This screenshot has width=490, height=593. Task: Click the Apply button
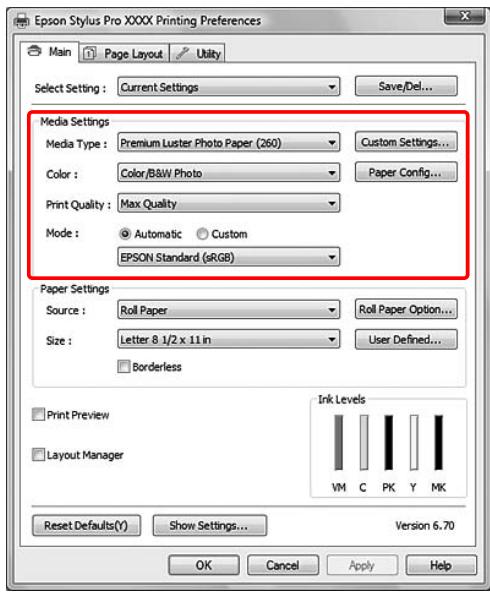362,565
